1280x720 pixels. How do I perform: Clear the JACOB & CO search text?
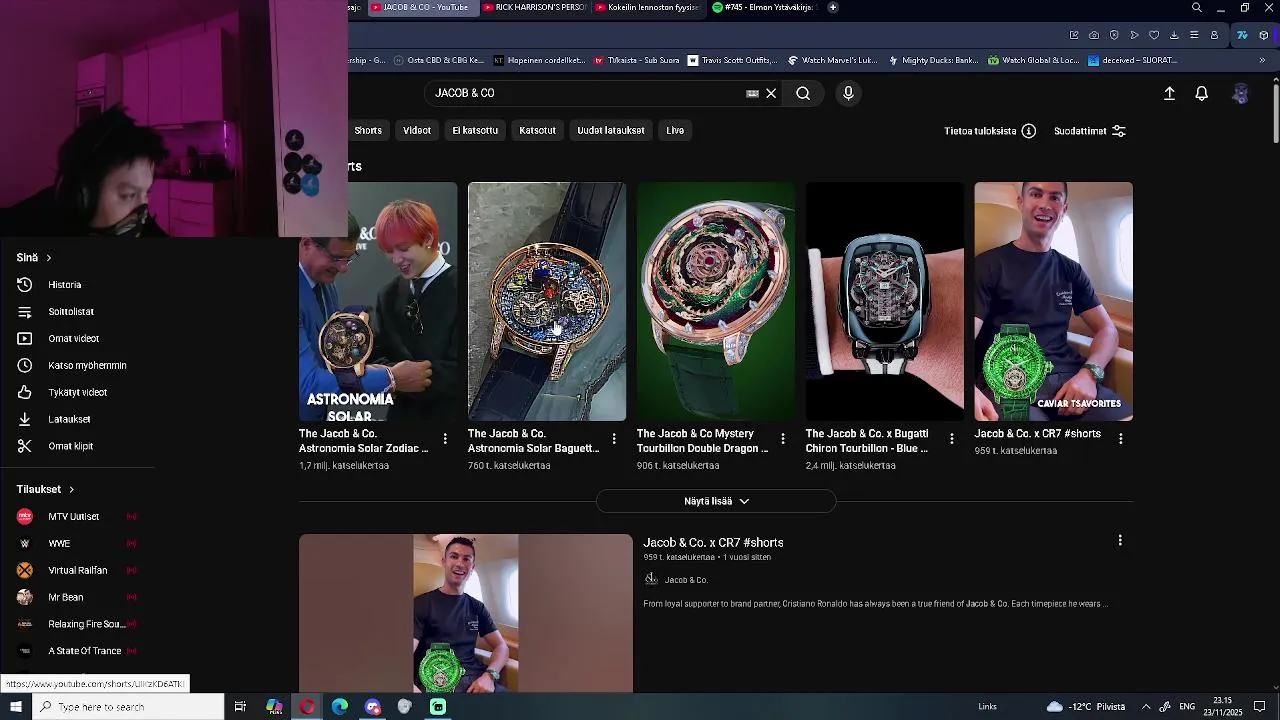(x=771, y=93)
